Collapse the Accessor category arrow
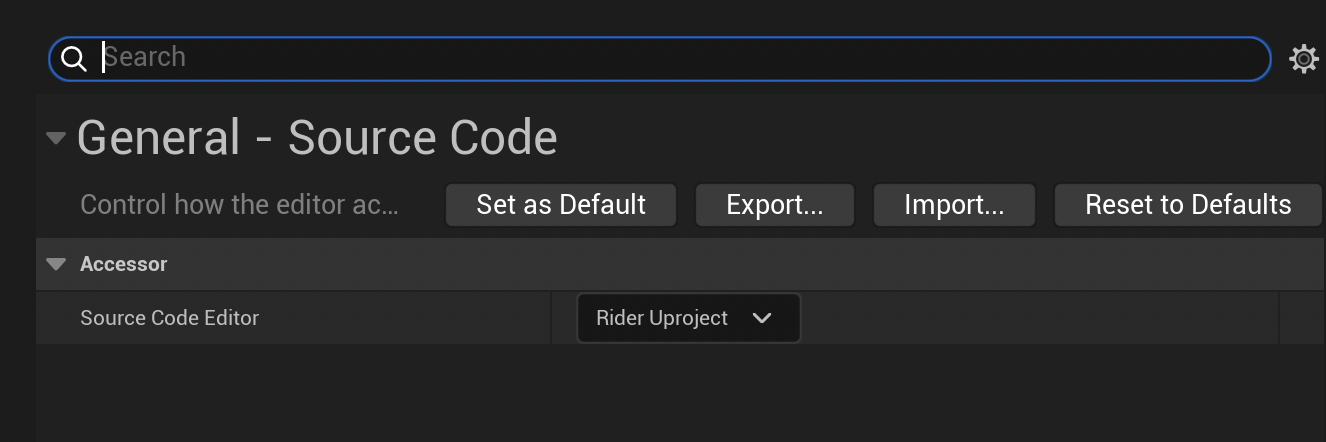 (x=56, y=264)
